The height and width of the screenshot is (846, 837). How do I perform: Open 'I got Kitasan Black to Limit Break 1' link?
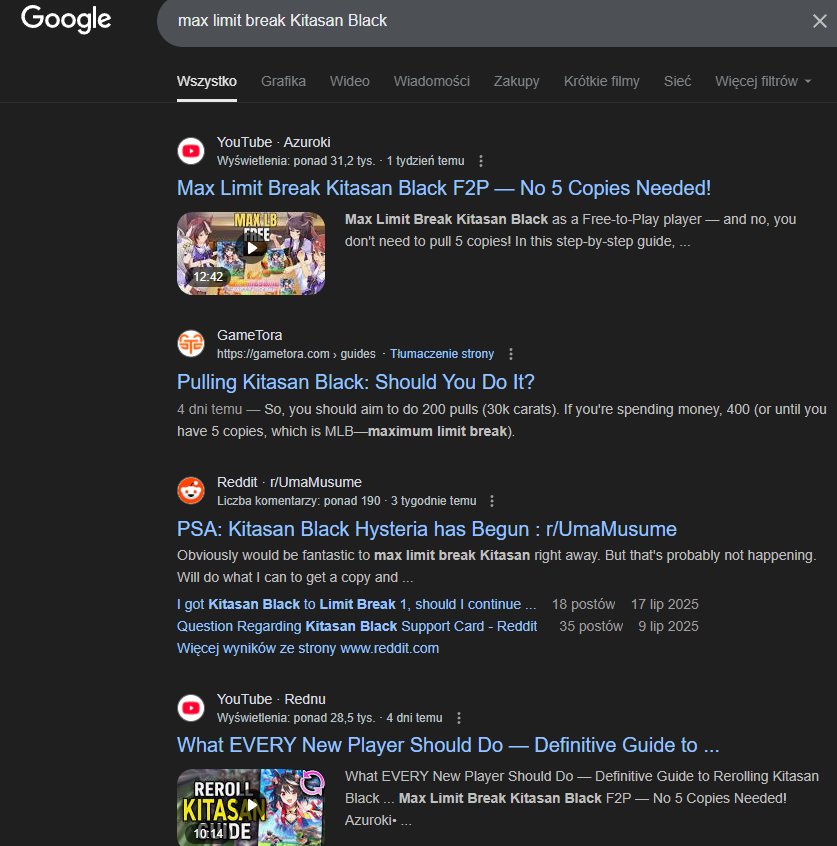point(357,604)
